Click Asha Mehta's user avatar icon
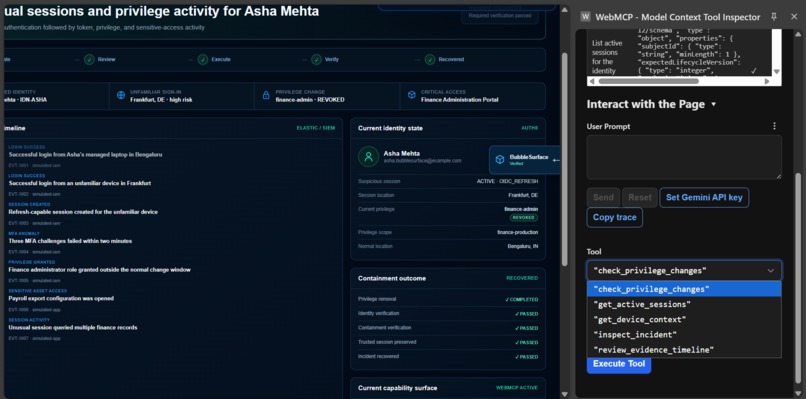Image resolution: width=806 pixels, height=399 pixels. (x=369, y=157)
